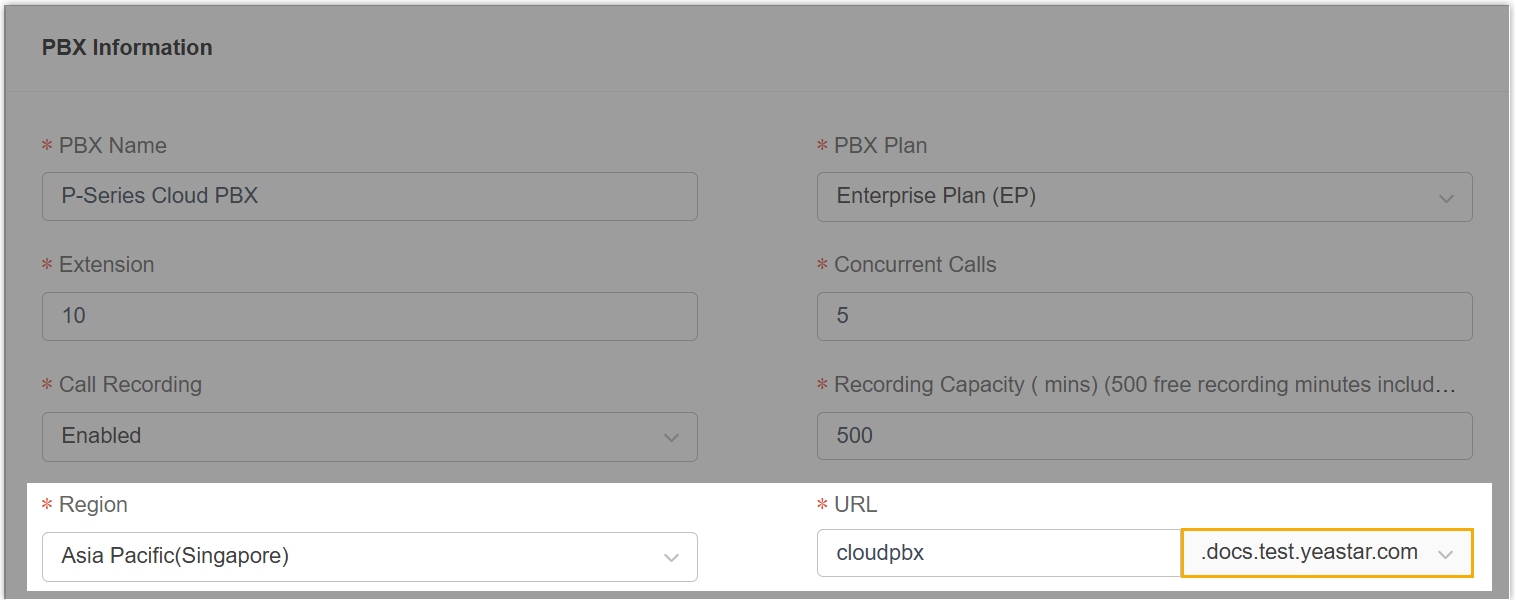The width and height of the screenshot is (1516, 600).
Task: Click the 'Concurrent Calls' field label
Action: pos(915,265)
